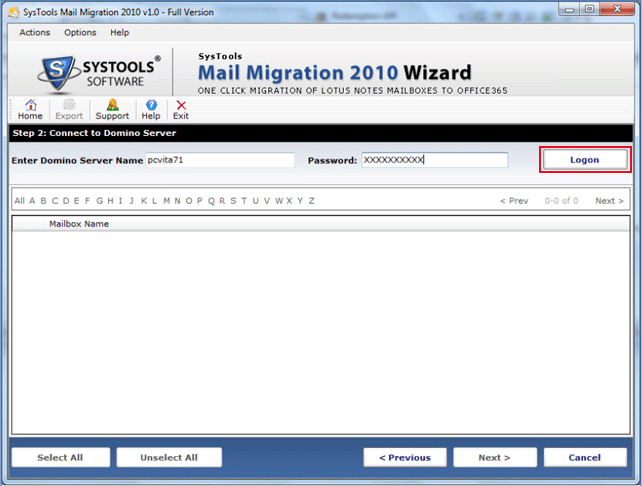
Task: Filter mailboxes by letter P
Action: [x=199, y=201]
